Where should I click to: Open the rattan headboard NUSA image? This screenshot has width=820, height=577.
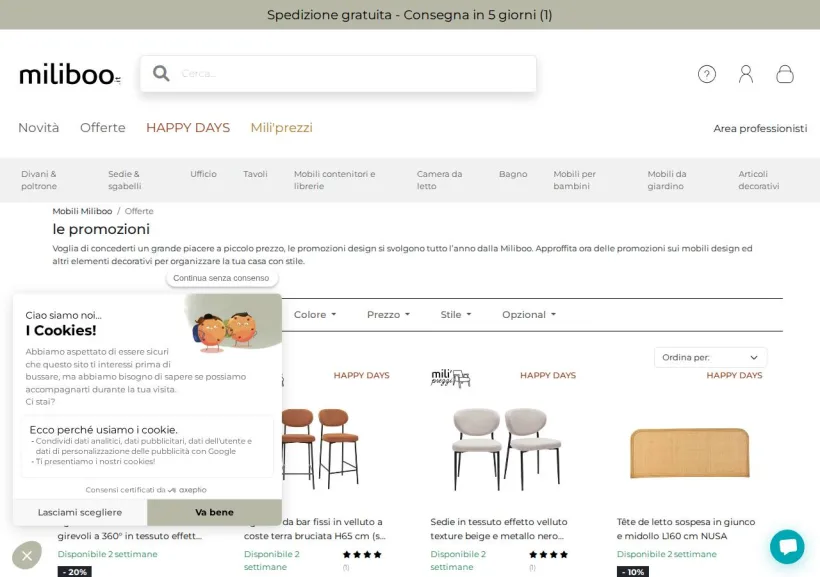690,452
